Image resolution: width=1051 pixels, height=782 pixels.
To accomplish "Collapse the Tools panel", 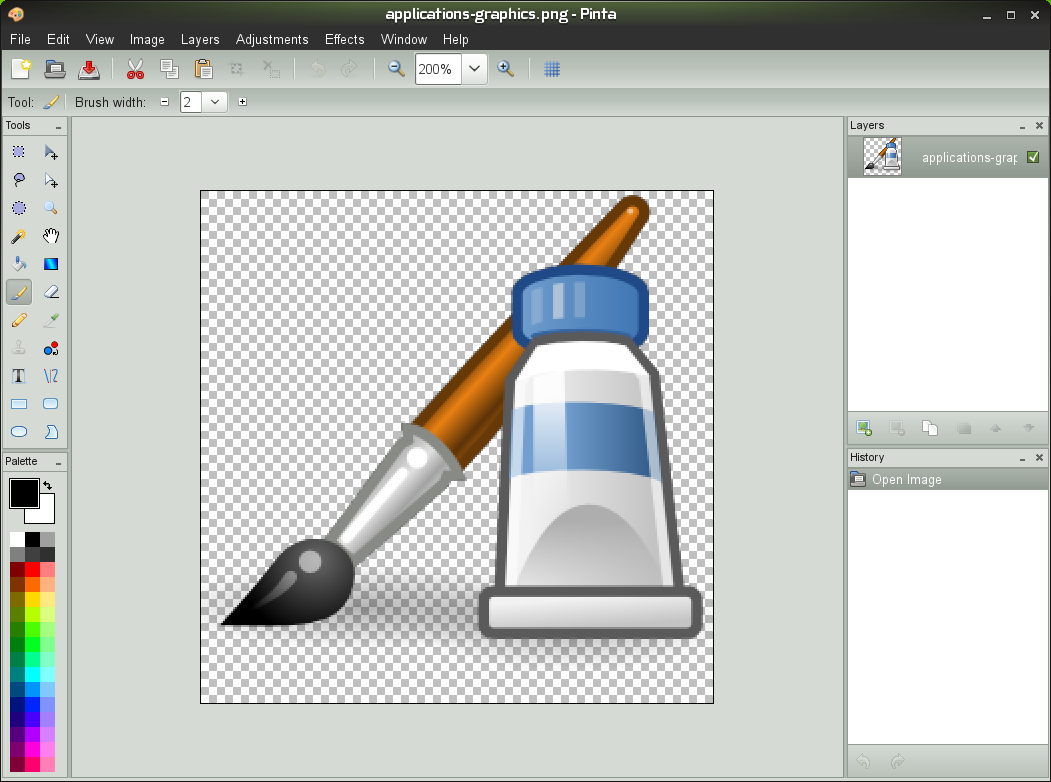I will click(59, 127).
